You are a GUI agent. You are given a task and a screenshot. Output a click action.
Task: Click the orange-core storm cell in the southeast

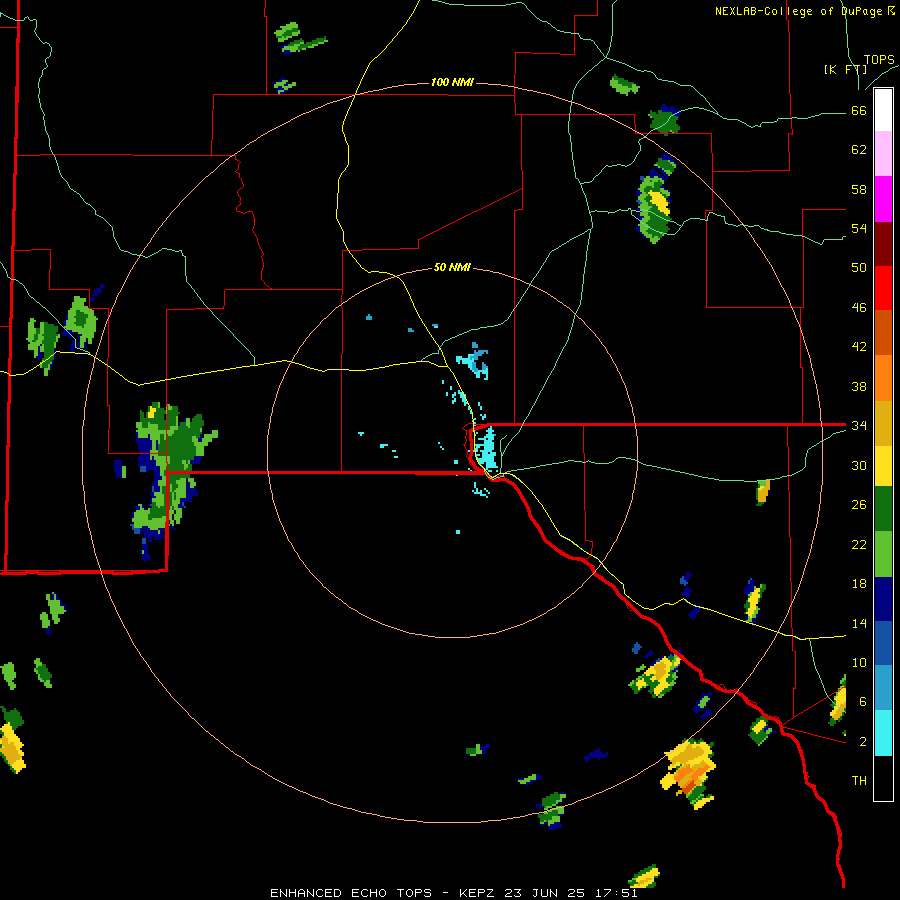689,774
